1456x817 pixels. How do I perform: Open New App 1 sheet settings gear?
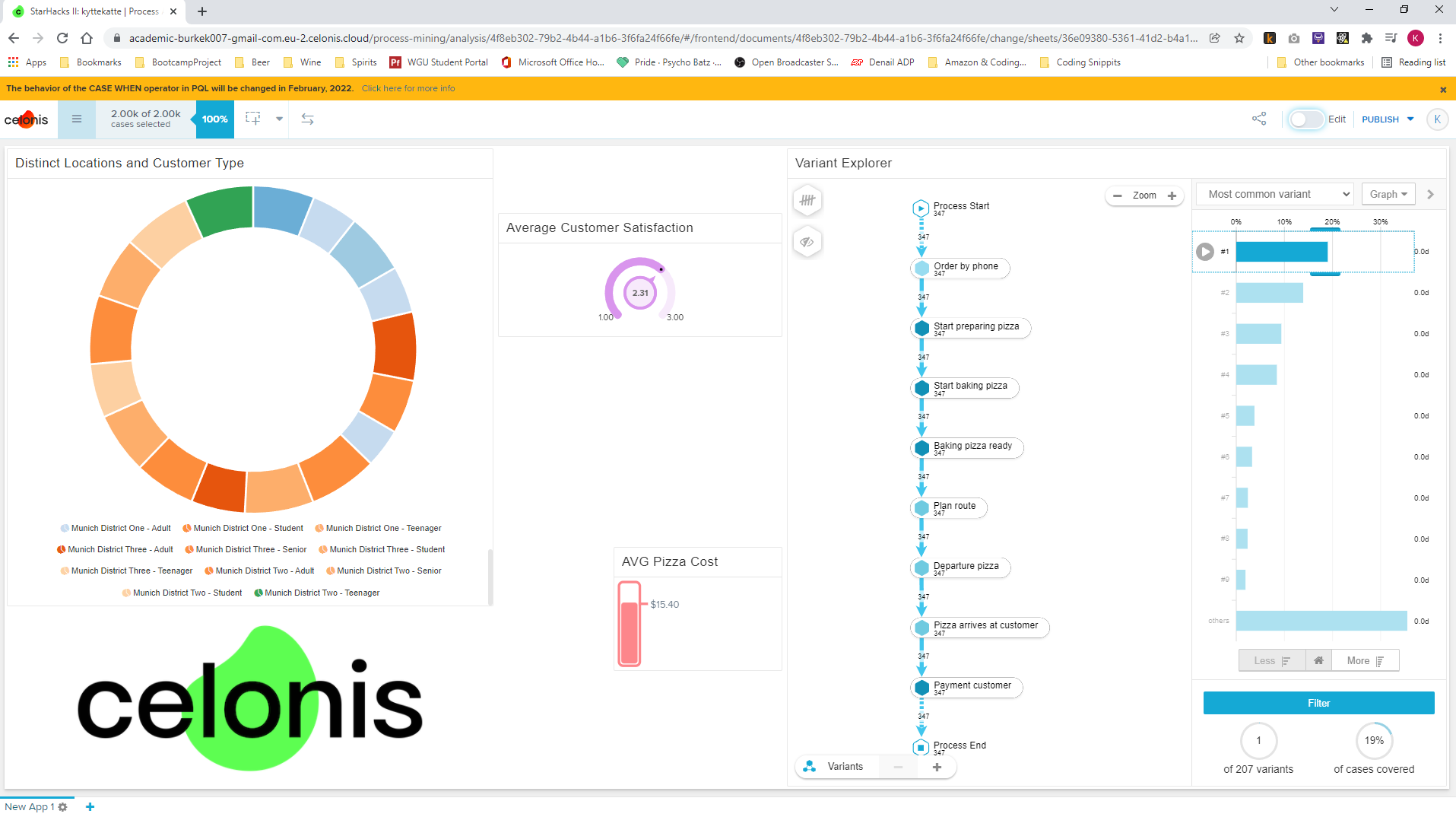[62, 807]
